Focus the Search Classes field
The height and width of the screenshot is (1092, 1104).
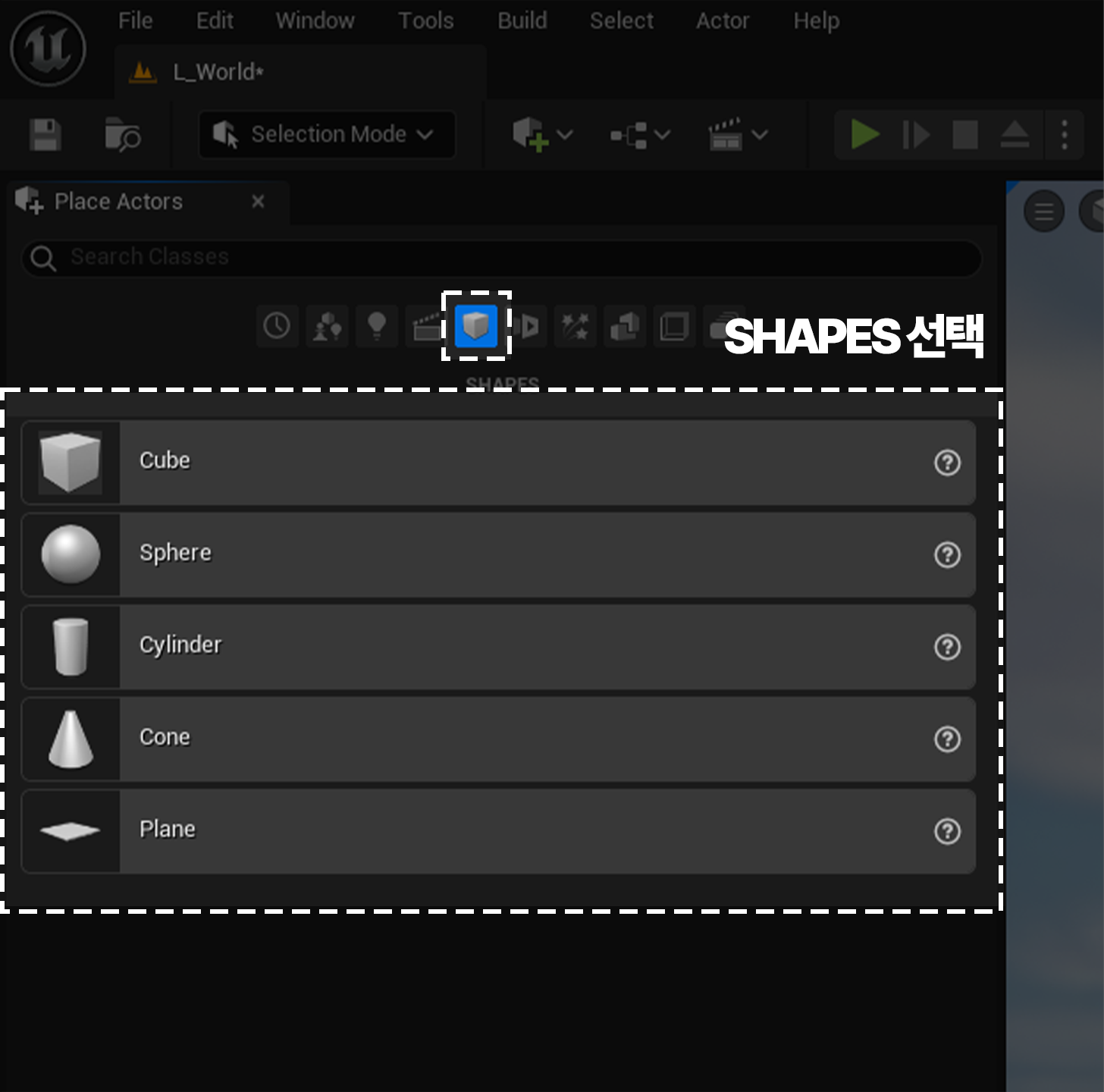click(501, 258)
